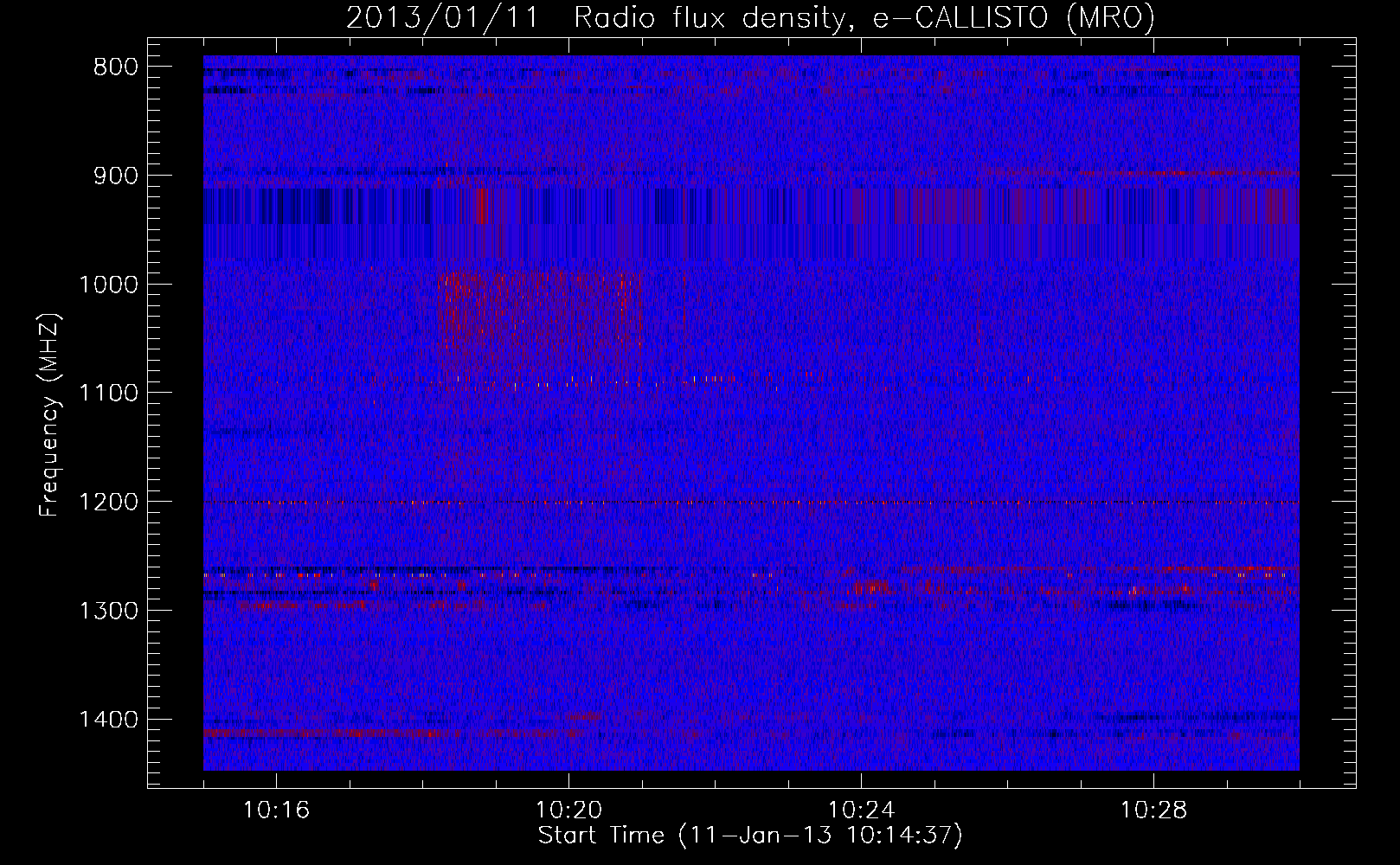Click the 'Start Time (11-Jan-13 10:14:37)' label
This screenshot has width=1400, height=865.
tap(750, 836)
